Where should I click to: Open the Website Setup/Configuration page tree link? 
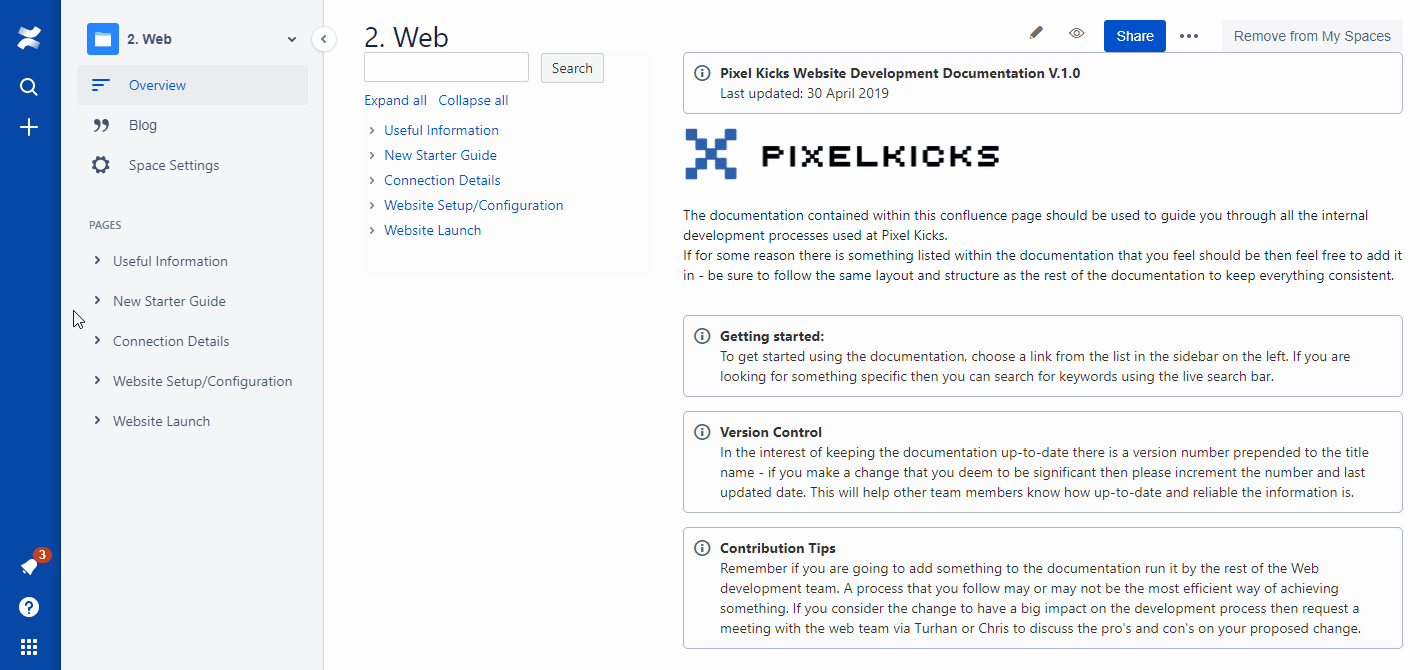click(473, 205)
